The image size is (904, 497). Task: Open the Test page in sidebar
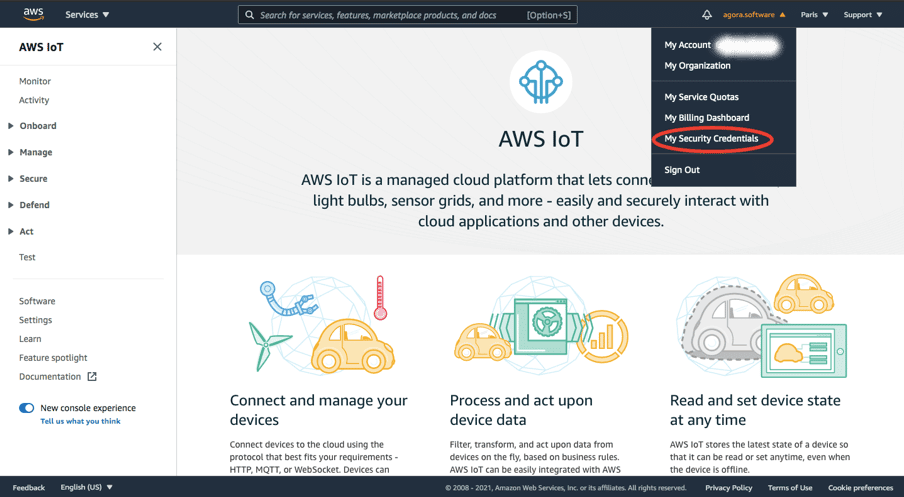click(x=27, y=257)
